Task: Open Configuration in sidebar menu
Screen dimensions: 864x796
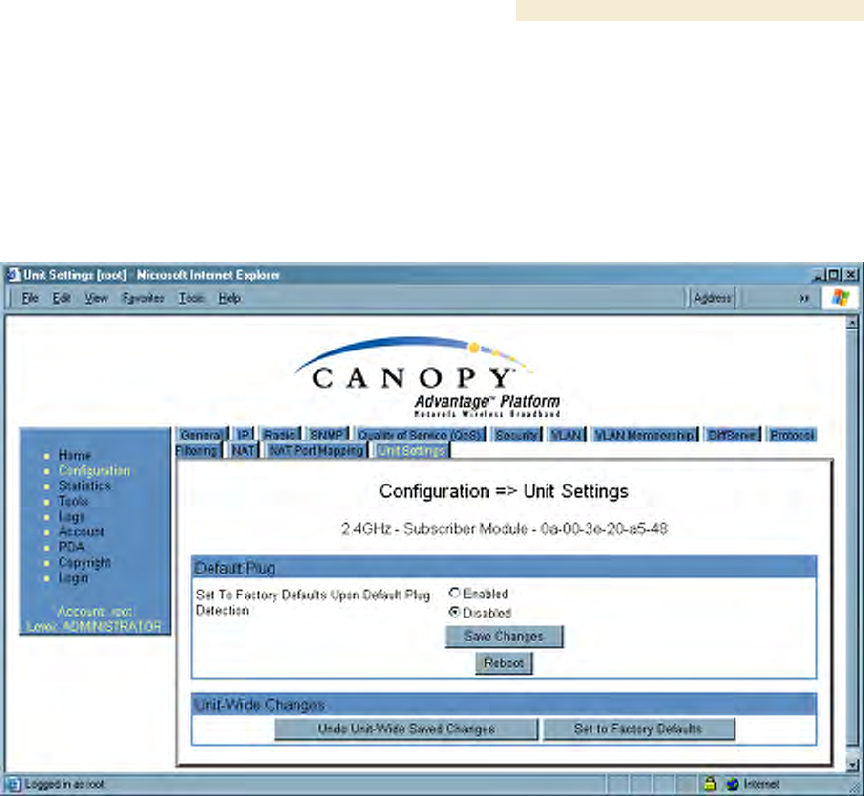Action: pos(94,470)
